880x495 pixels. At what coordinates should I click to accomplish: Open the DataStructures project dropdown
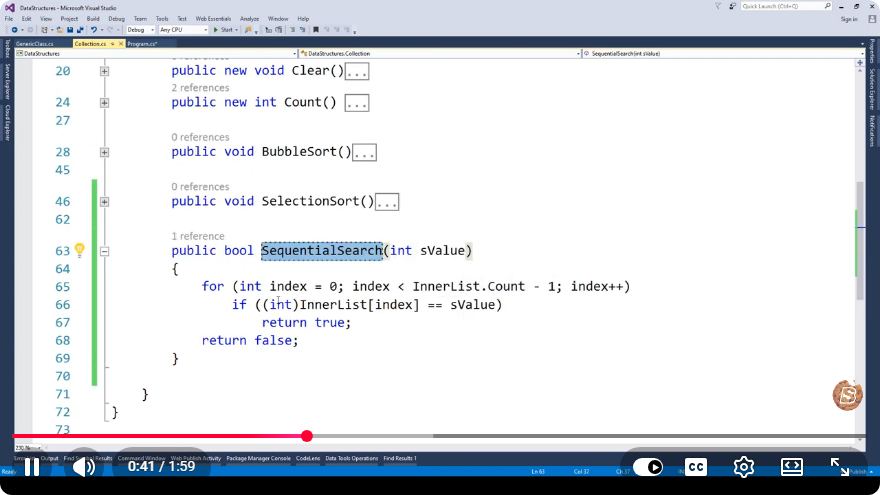click(x=156, y=53)
